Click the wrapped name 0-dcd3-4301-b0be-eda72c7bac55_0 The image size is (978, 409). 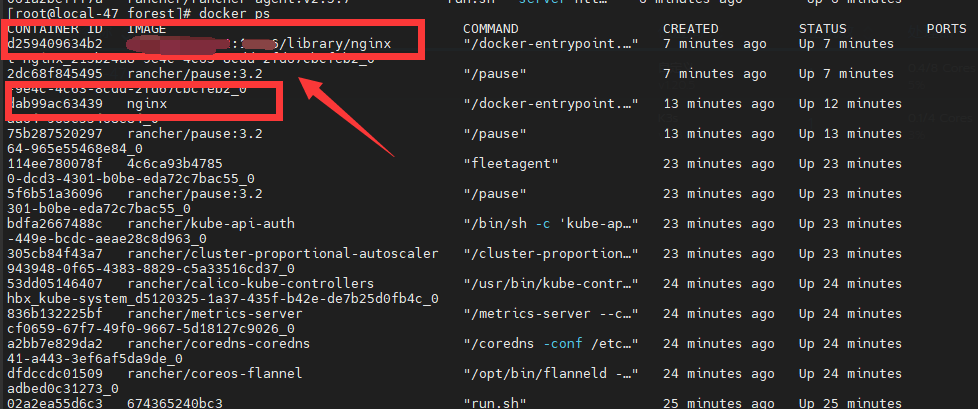(x=131, y=178)
